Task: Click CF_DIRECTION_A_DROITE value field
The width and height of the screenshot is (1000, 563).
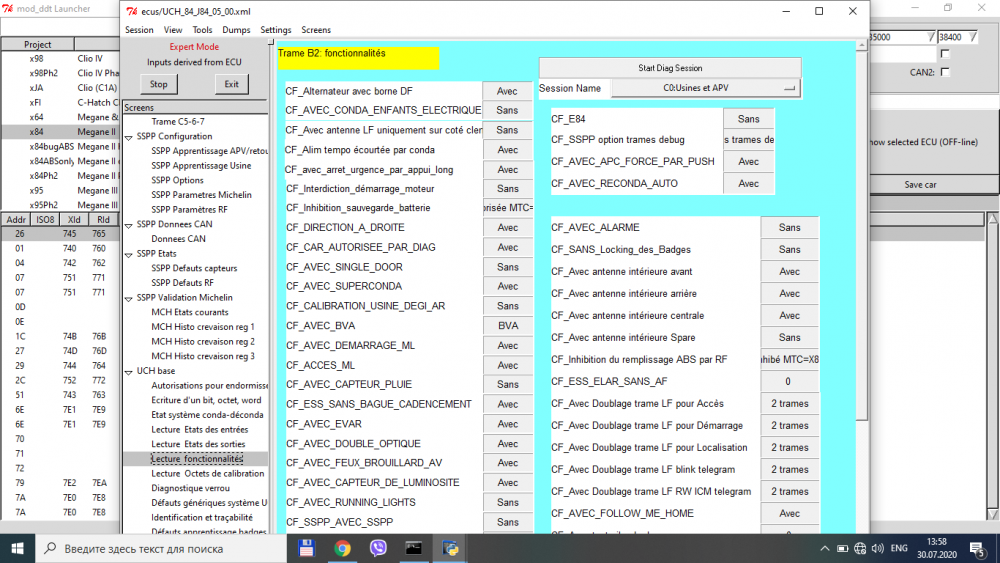Action: coord(508,228)
